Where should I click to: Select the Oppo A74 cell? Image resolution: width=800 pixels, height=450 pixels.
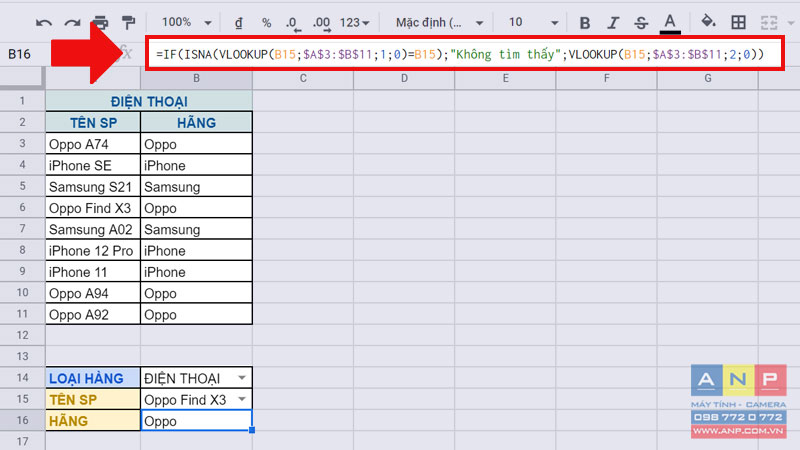tap(93, 144)
